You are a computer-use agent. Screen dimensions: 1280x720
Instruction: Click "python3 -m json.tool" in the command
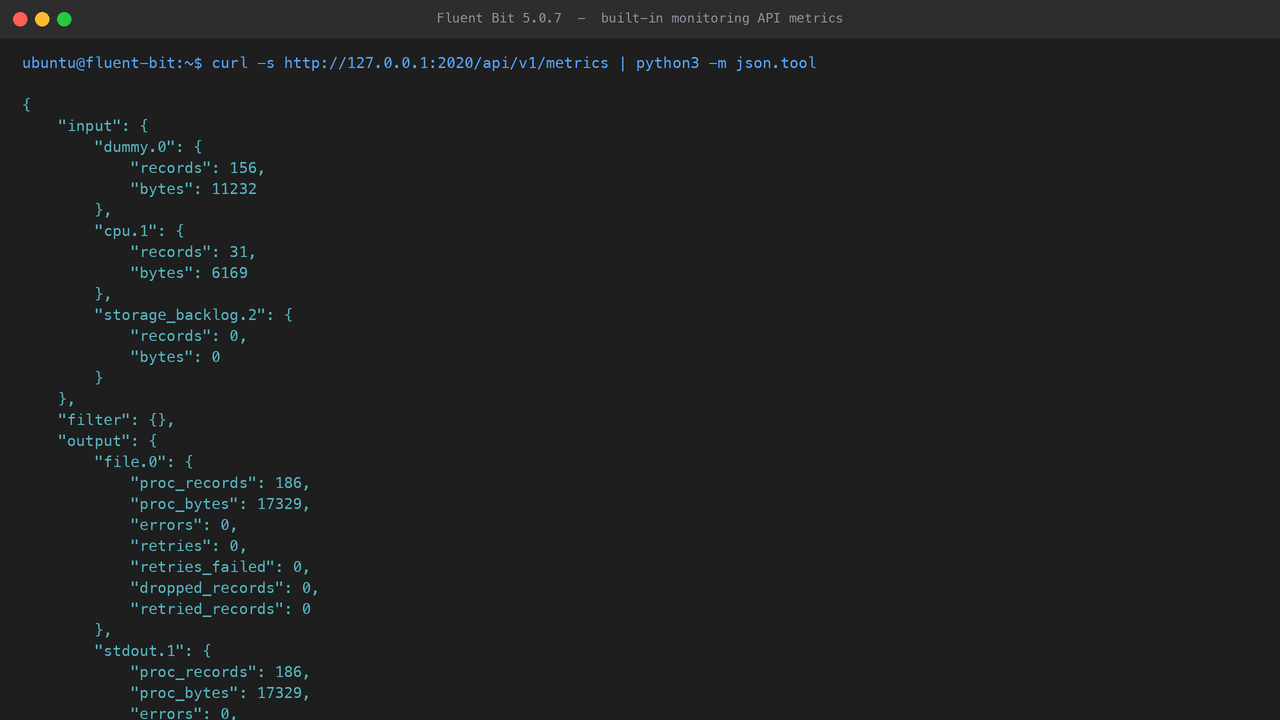(726, 63)
